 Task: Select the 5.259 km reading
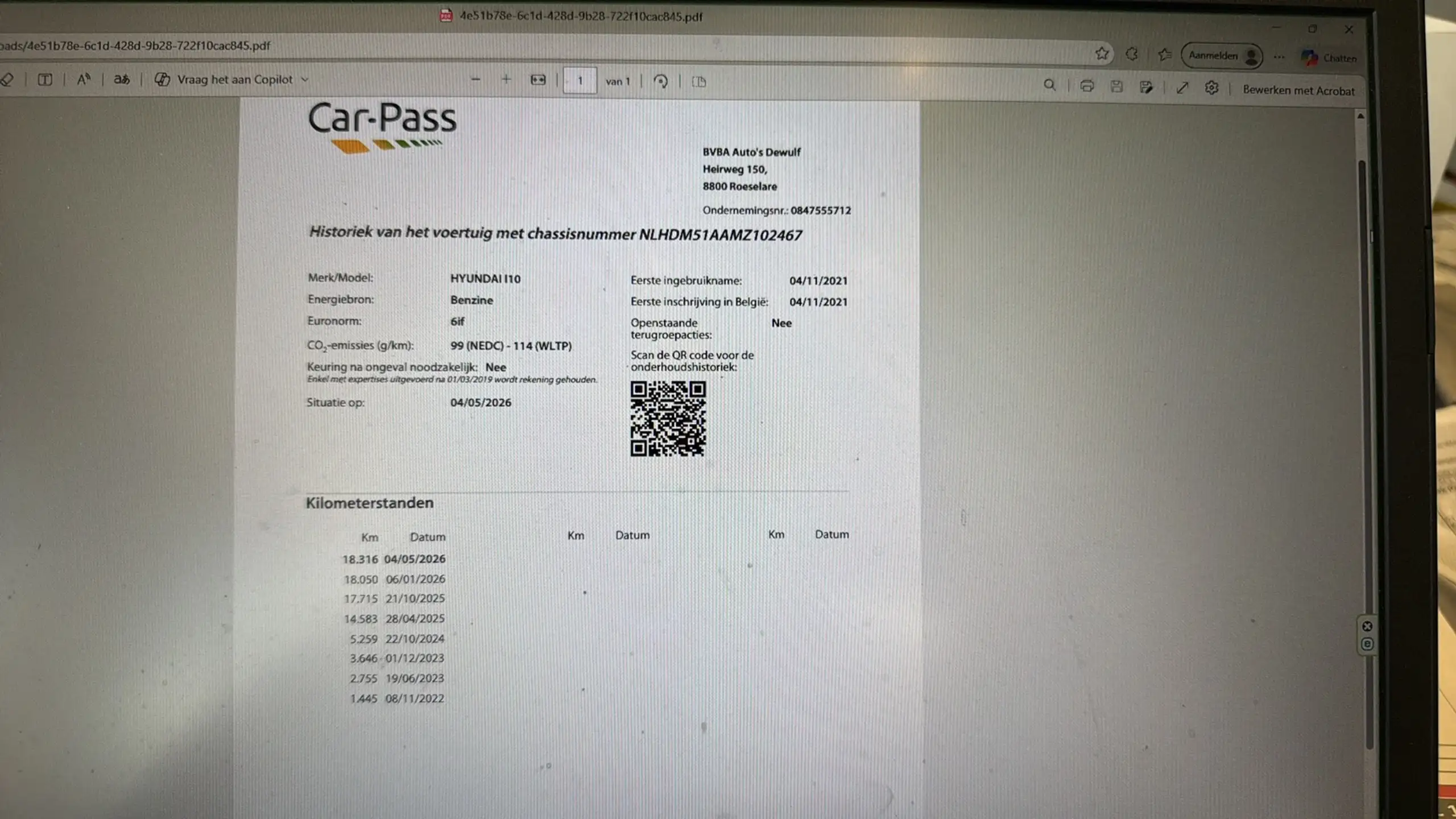click(x=363, y=639)
